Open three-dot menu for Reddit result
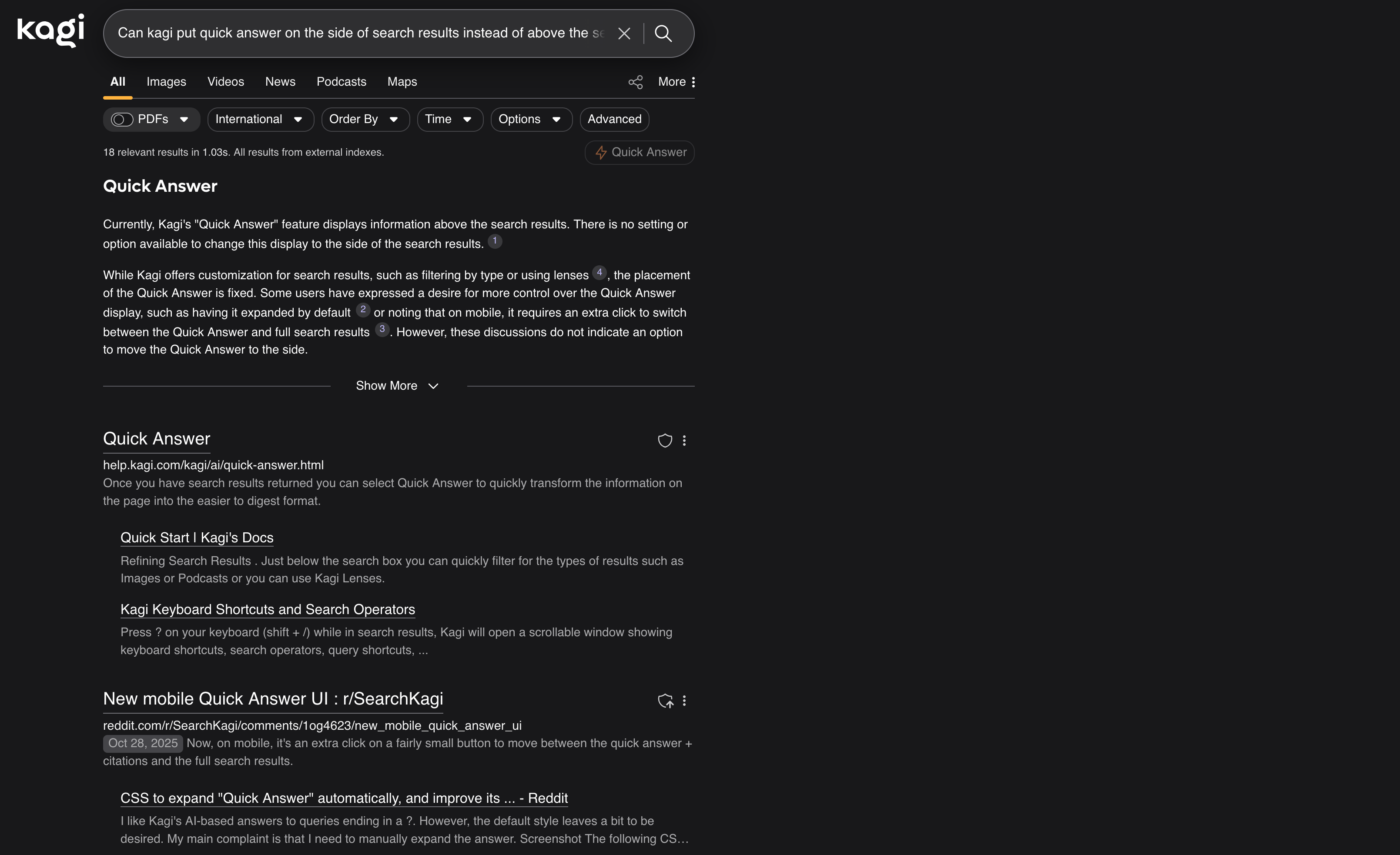1400x855 pixels. [684, 701]
